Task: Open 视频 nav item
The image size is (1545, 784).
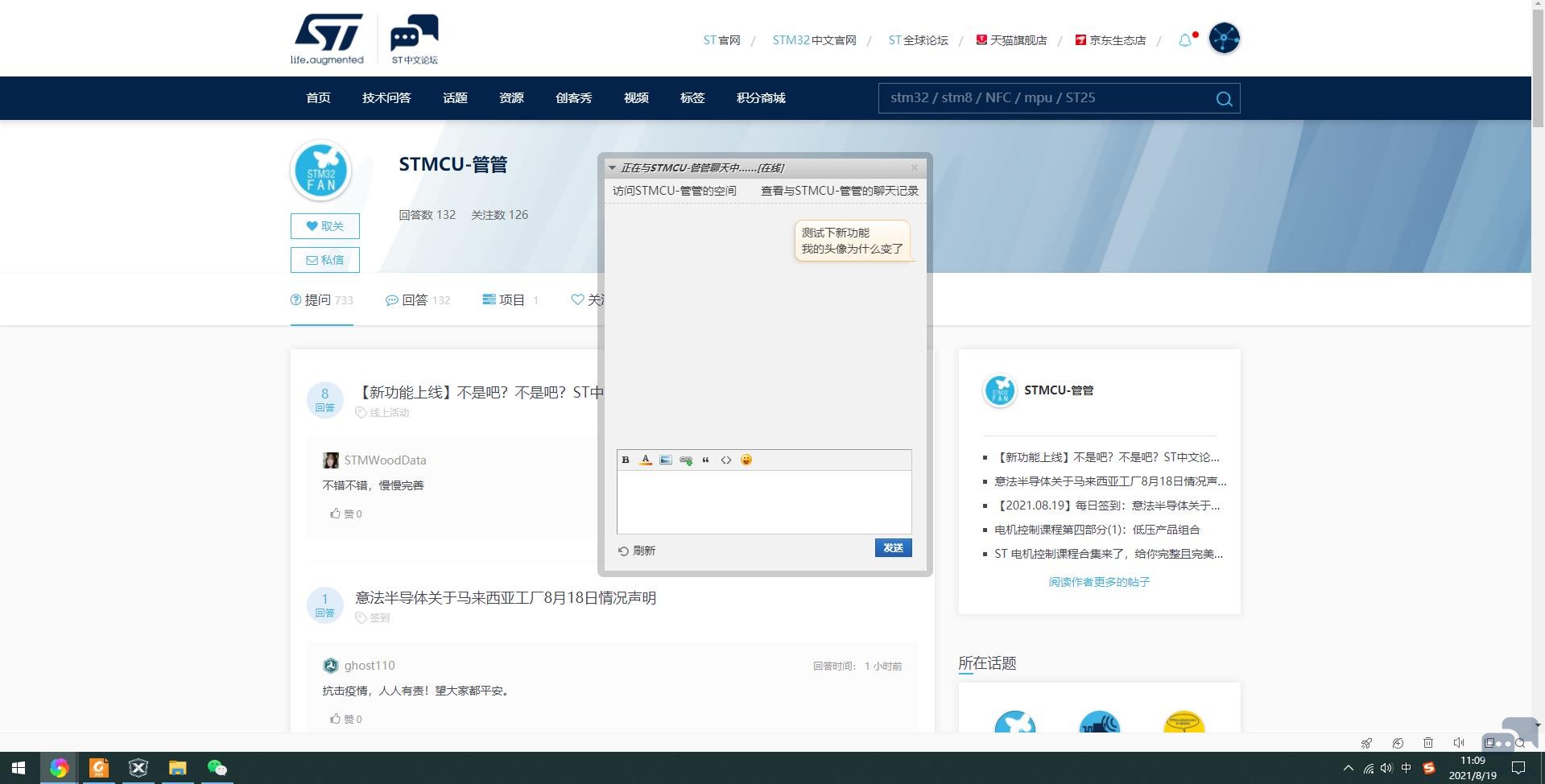Action: [636, 98]
